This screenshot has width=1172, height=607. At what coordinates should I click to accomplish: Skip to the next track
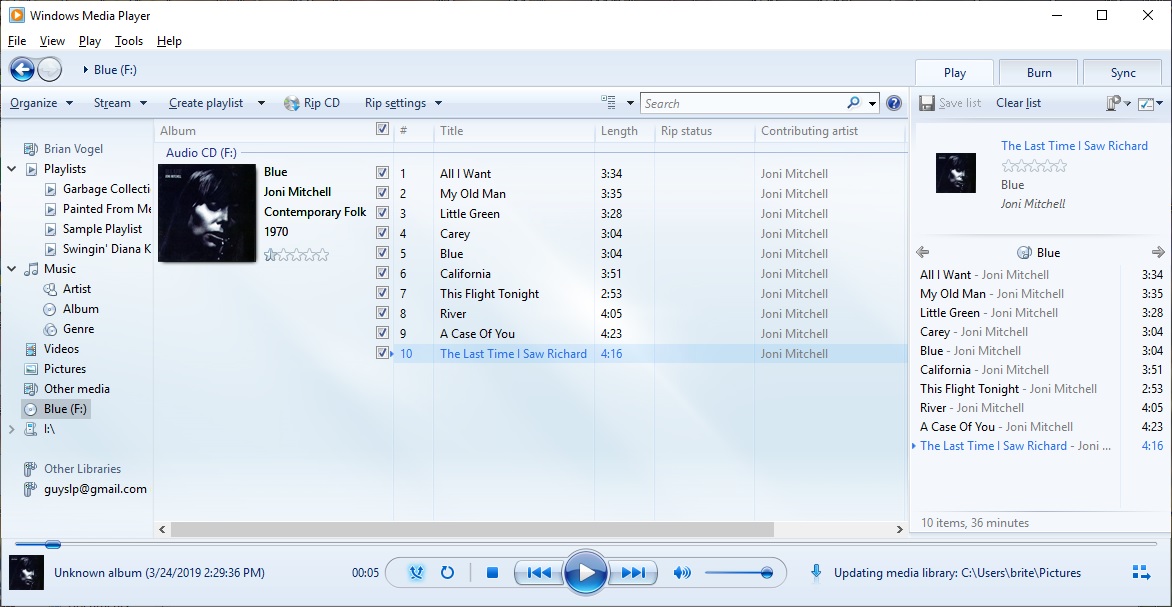coord(633,573)
